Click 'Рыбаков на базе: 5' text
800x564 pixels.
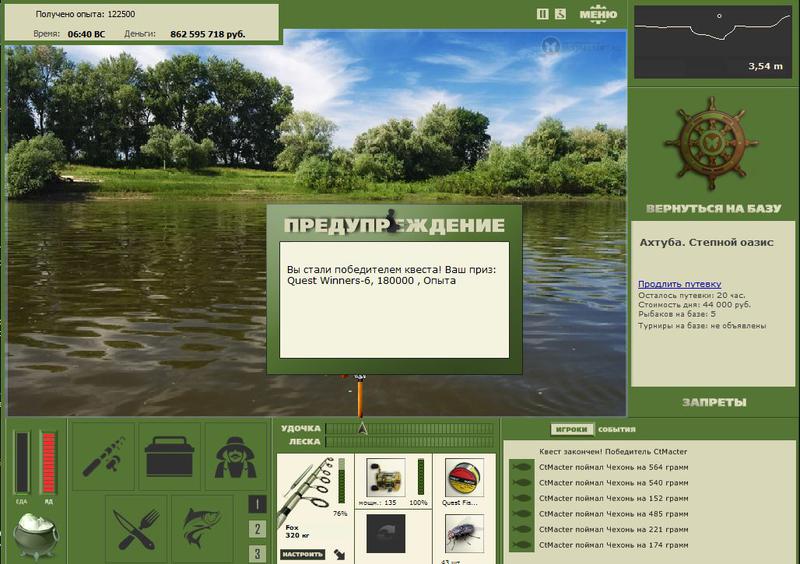pos(677,314)
